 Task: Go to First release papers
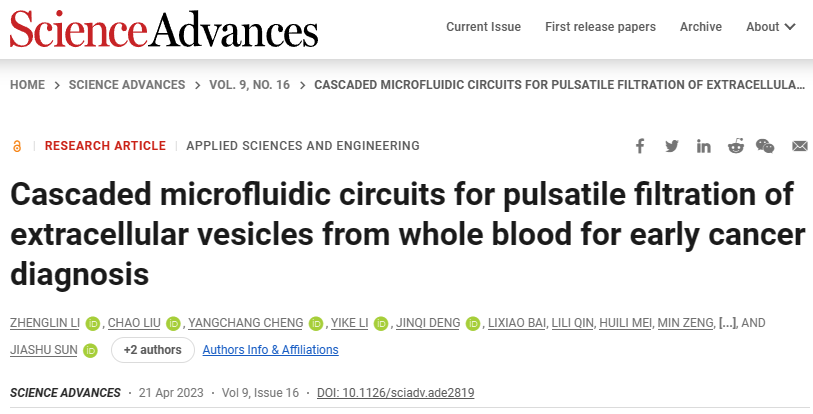[600, 27]
